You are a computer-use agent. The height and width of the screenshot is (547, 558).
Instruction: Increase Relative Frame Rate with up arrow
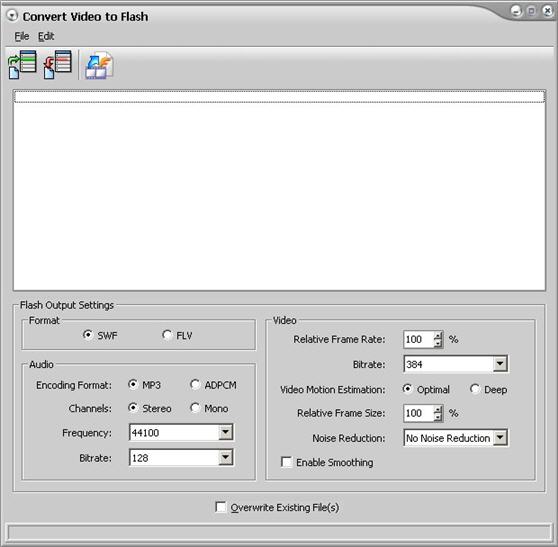(438, 335)
